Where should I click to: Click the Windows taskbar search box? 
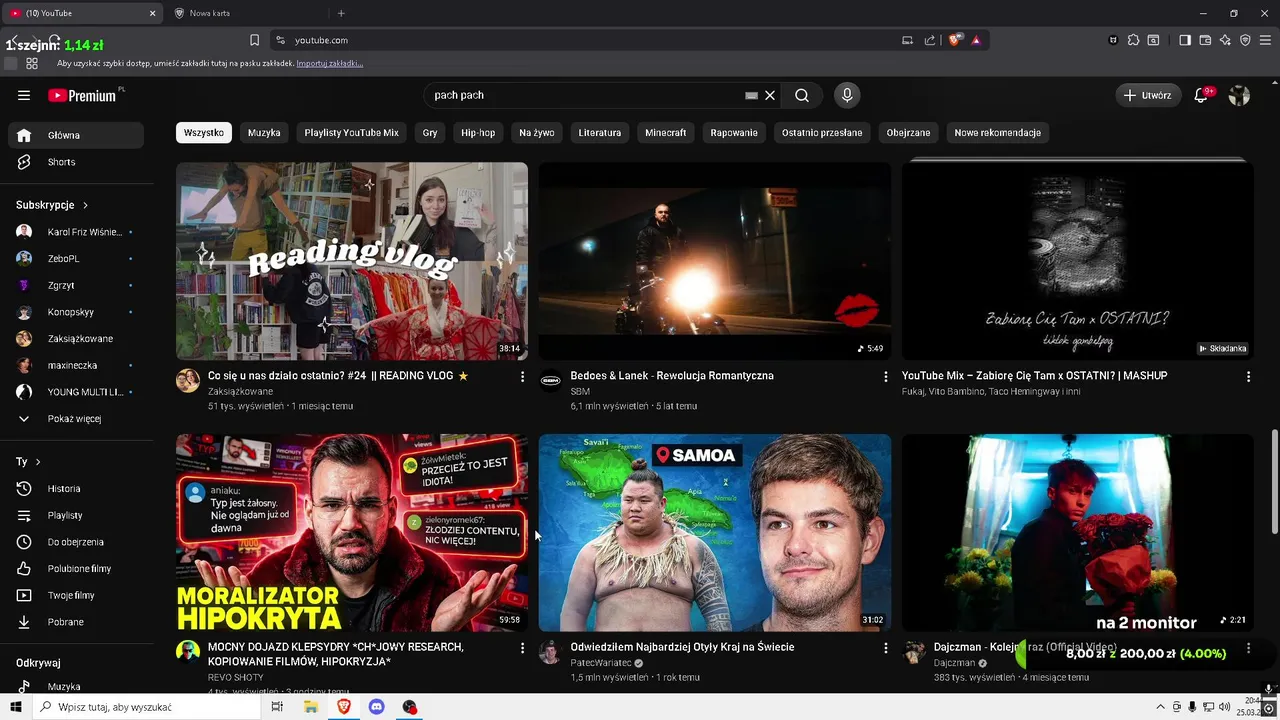pyautogui.click(x=146, y=707)
